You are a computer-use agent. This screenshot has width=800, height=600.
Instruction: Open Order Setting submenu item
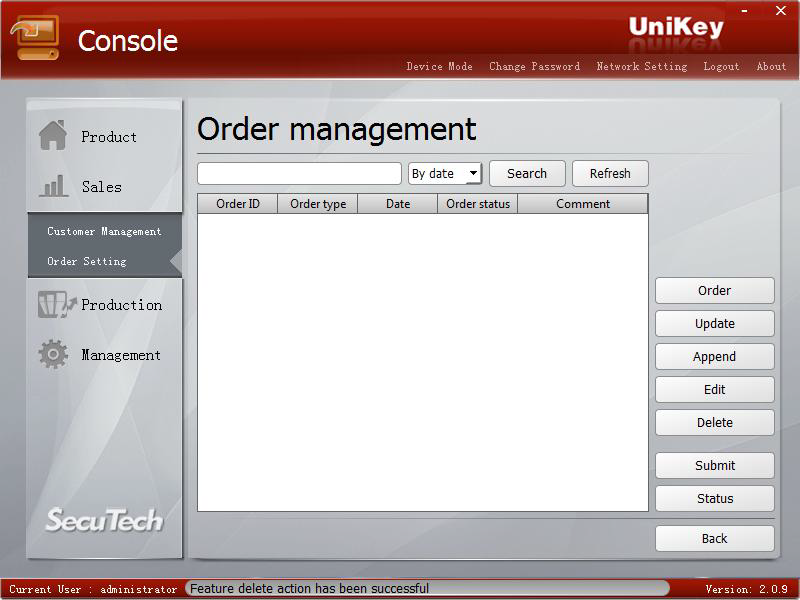(87, 261)
